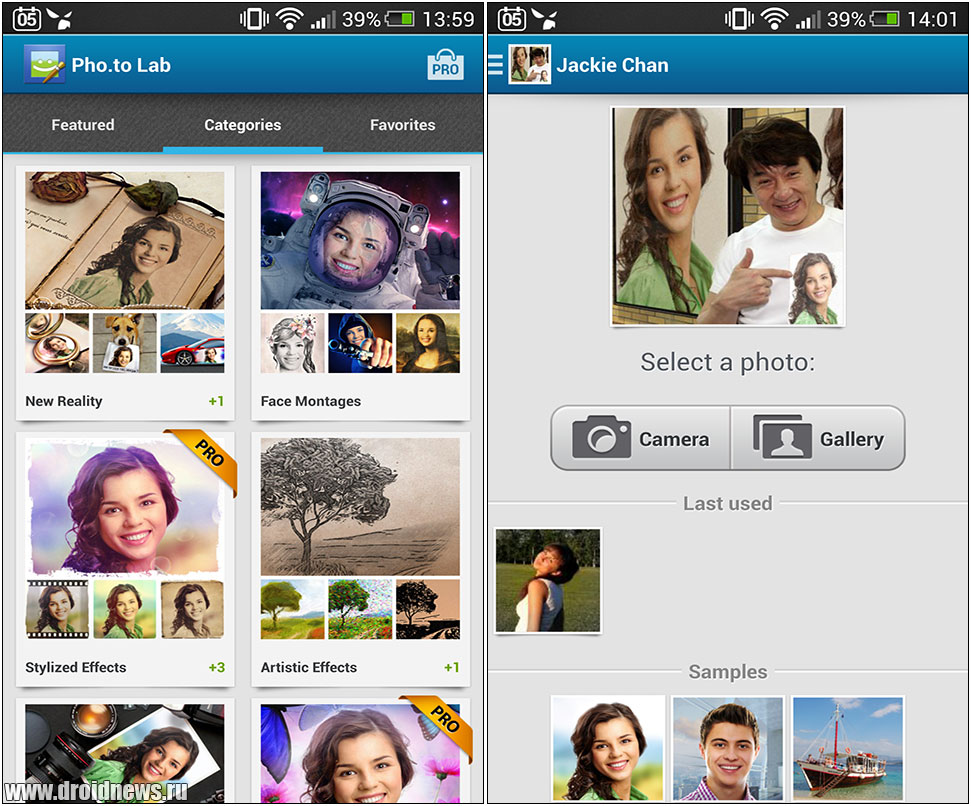This screenshot has height=806, width=971.
Task: Tap the battery icon in left status bar
Action: coord(400,19)
